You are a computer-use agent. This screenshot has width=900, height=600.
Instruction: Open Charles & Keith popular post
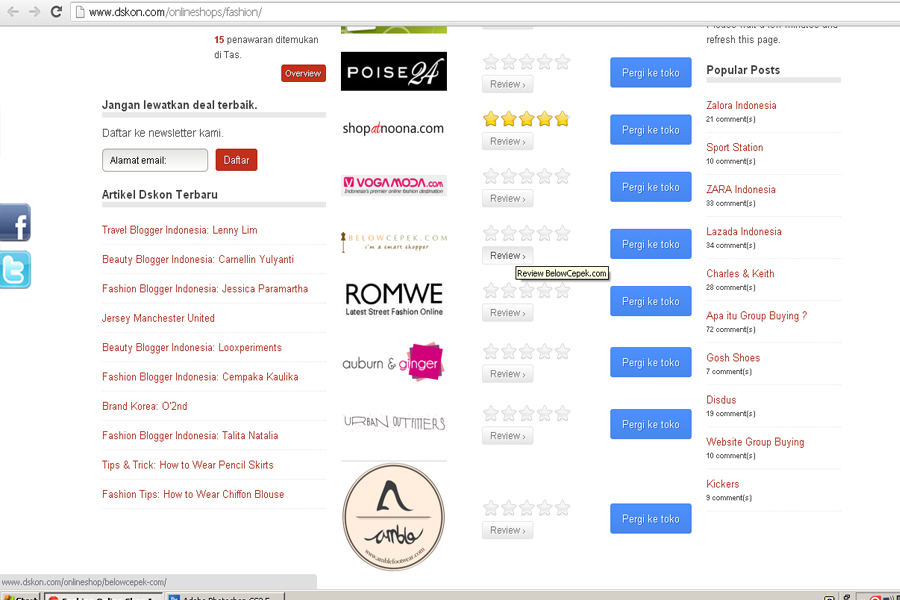740,273
